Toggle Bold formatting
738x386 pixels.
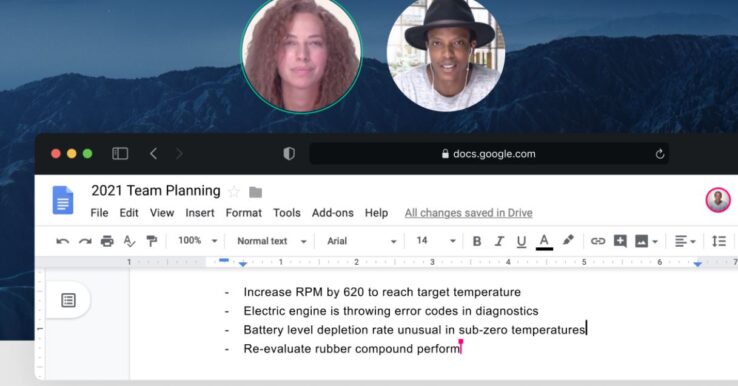pos(477,241)
